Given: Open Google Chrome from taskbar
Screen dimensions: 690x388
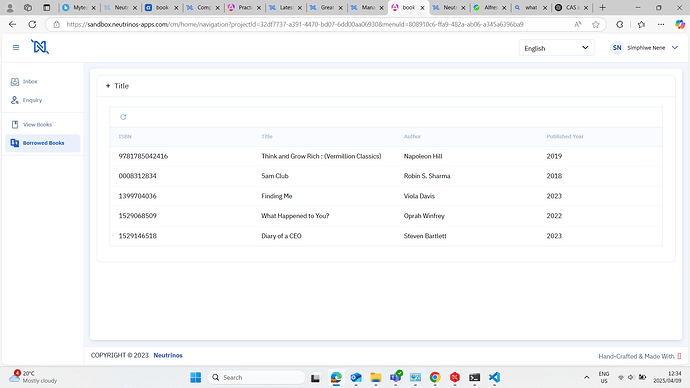Looking at the screenshot, I should [435, 377].
